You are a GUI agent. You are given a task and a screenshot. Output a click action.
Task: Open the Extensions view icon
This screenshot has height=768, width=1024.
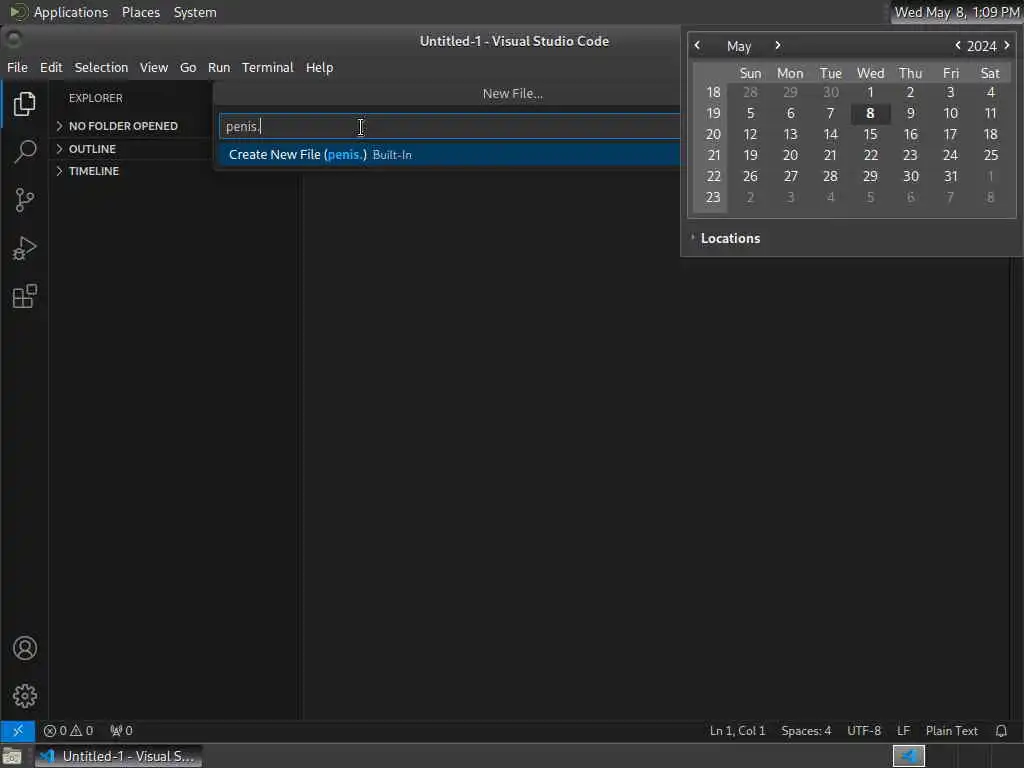pyautogui.click(x=24, y=296)
